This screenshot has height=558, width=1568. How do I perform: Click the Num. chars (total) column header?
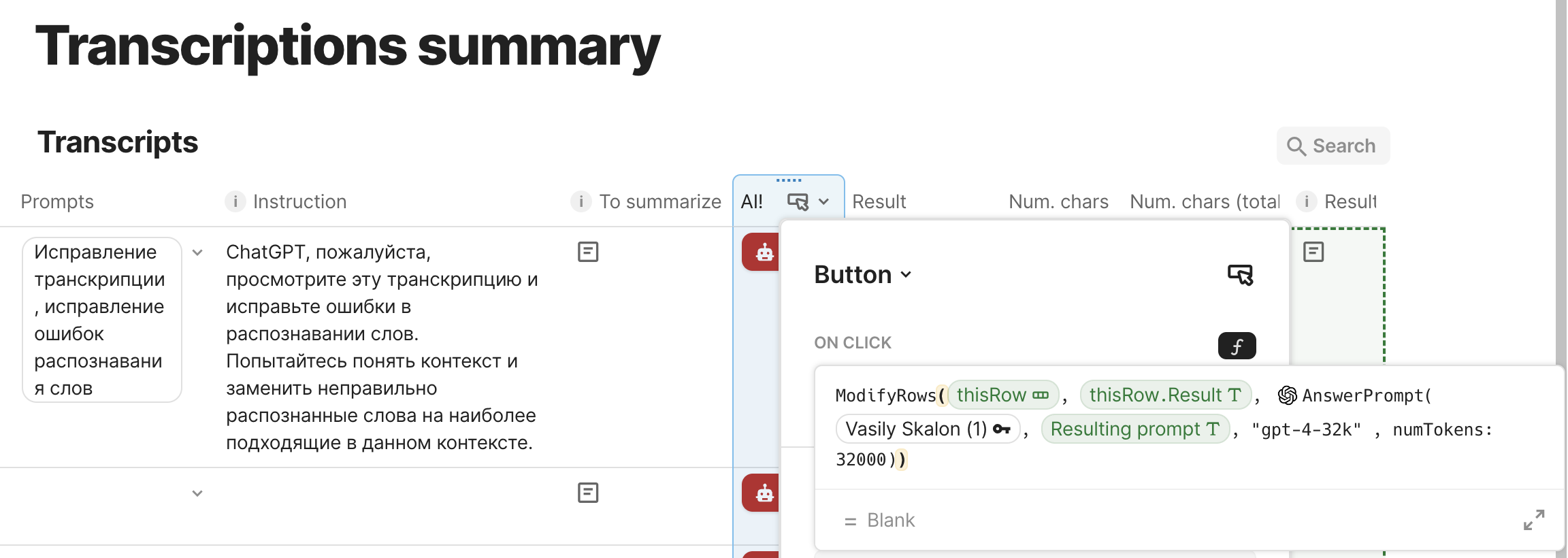[1205, 201]
